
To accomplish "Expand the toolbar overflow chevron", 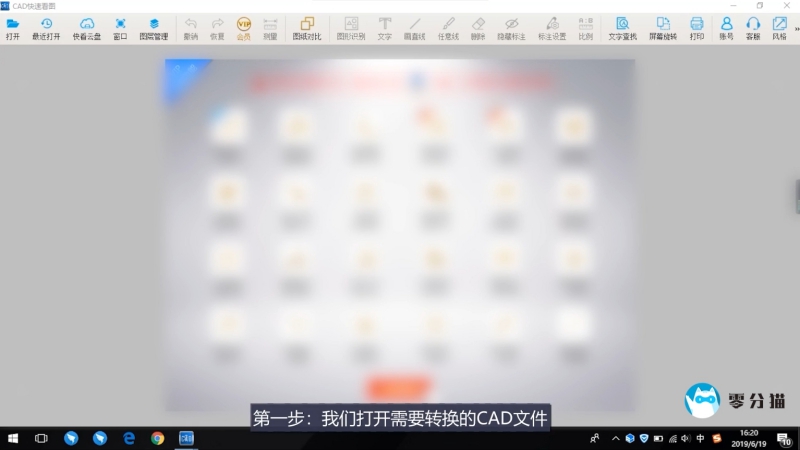I will click(796, 29).
